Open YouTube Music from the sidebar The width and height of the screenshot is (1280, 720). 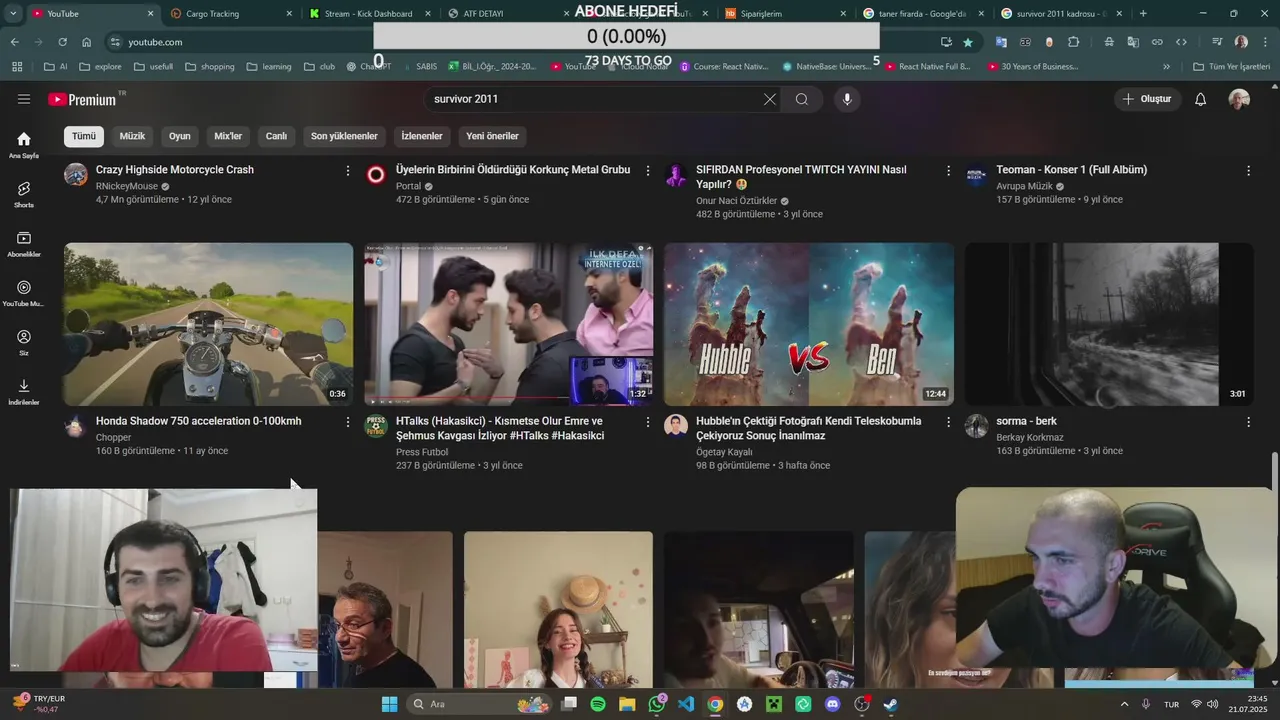click(24, 293)
